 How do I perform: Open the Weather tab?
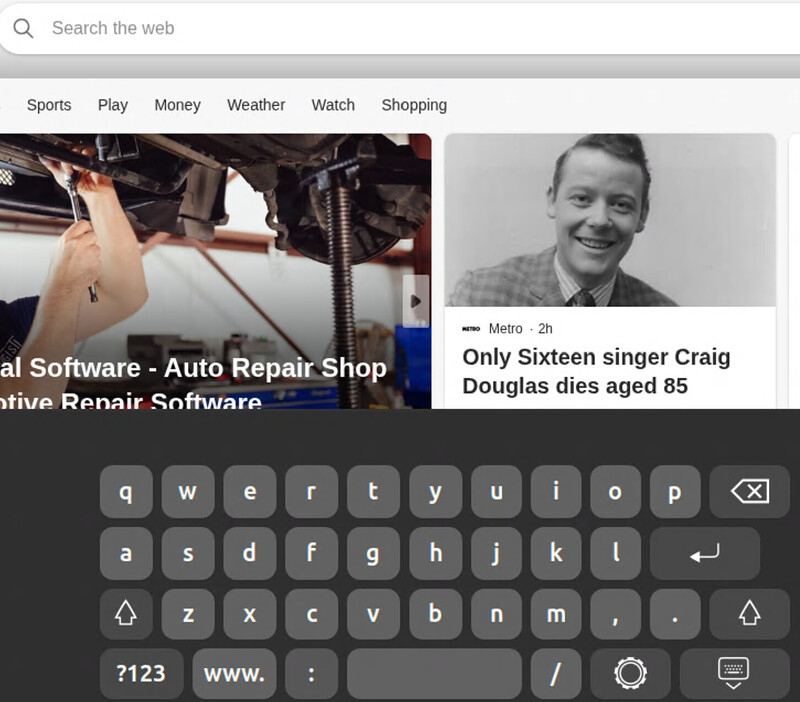[x=256, y=105]
